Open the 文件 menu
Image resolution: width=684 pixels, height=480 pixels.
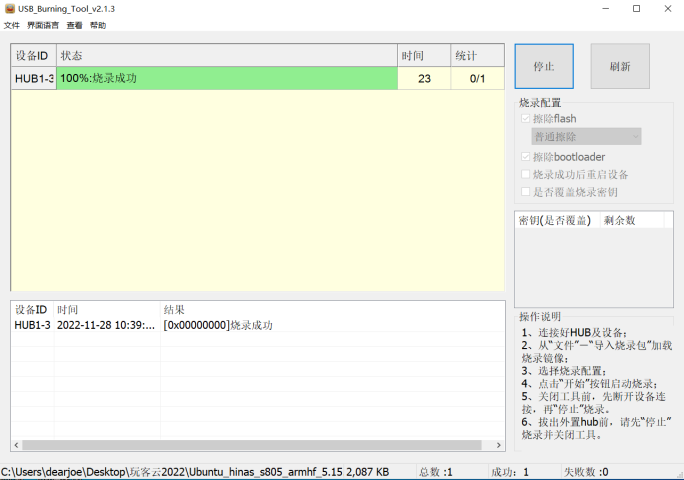pyautogui.click(x=12, y=25)
